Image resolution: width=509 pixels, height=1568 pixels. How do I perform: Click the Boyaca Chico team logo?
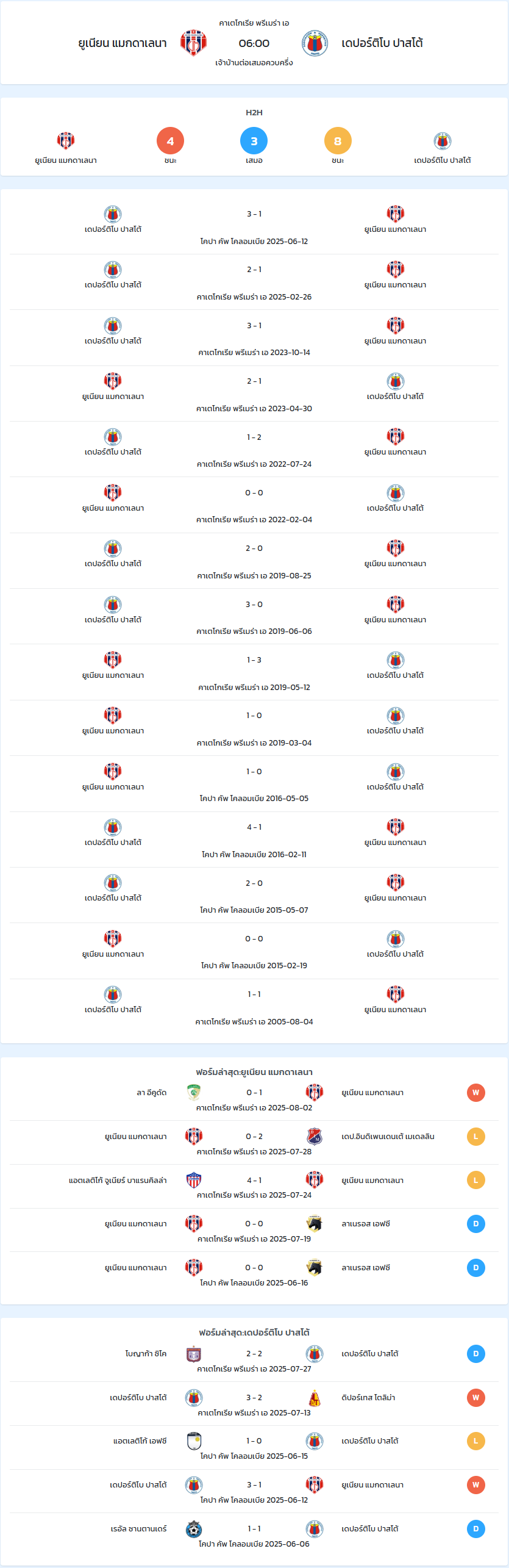point(194,1353)
